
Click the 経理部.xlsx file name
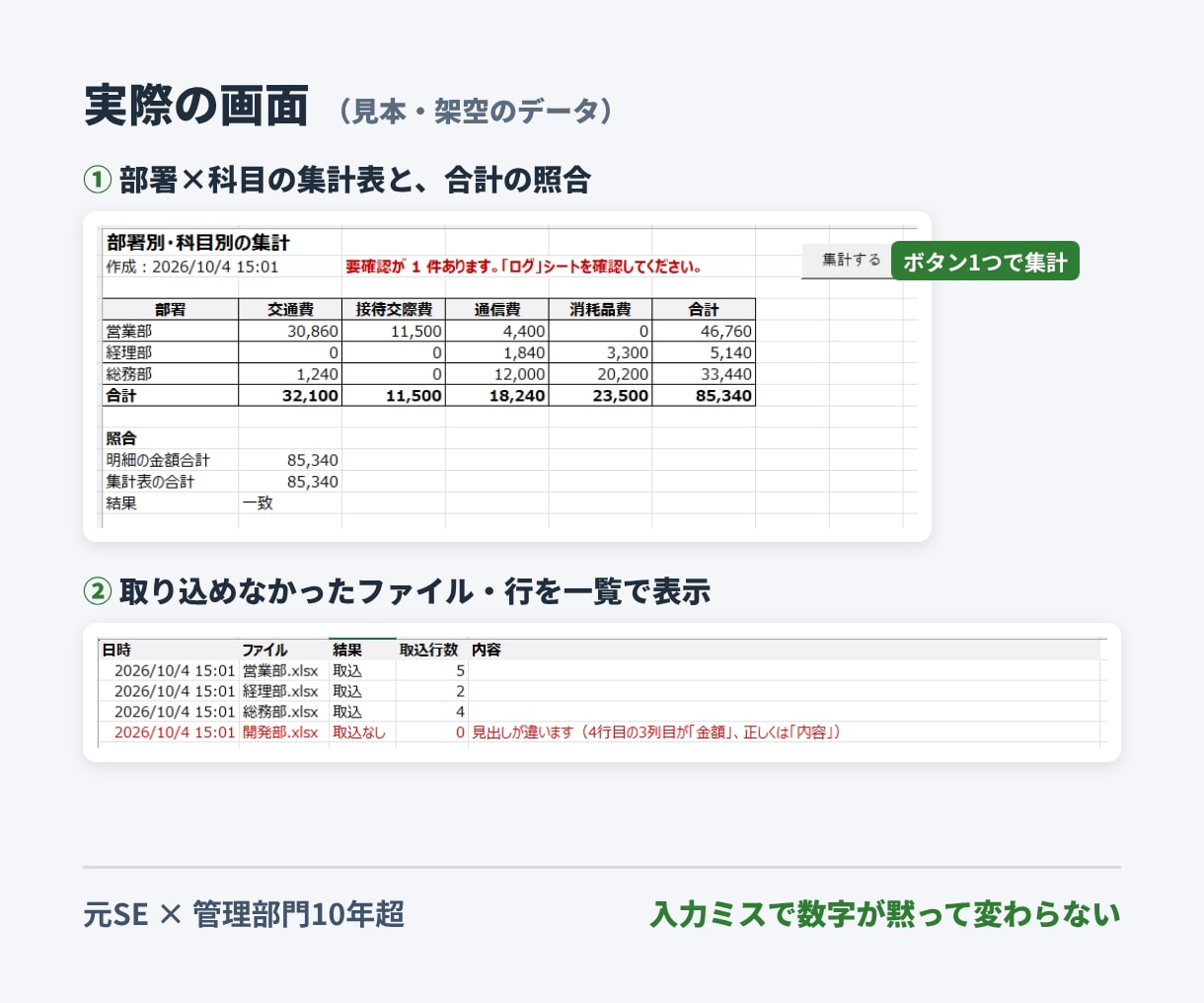280,691
